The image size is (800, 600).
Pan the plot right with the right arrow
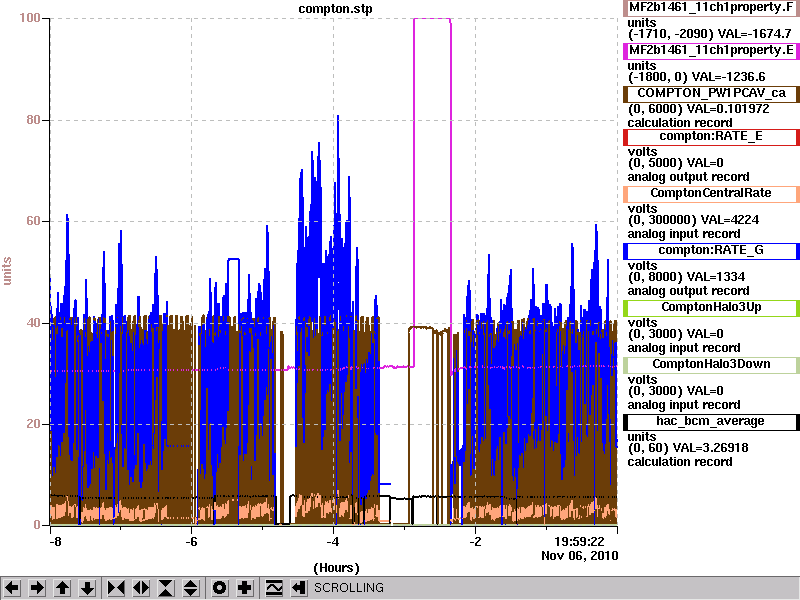coord(37,588)
